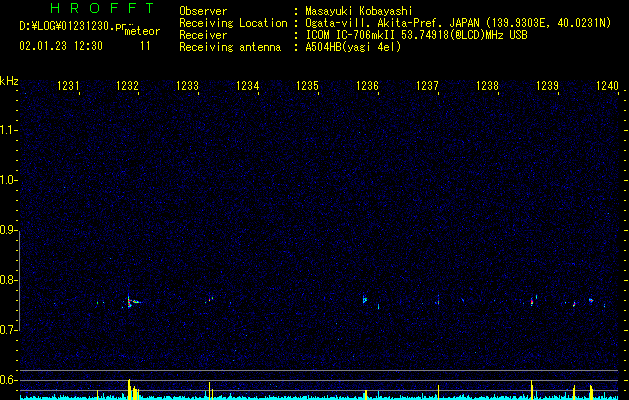The image size is (629, 400).
Task: Click the A504HB(yagi 4el) antenna text
Action: [x=353, y=47]
